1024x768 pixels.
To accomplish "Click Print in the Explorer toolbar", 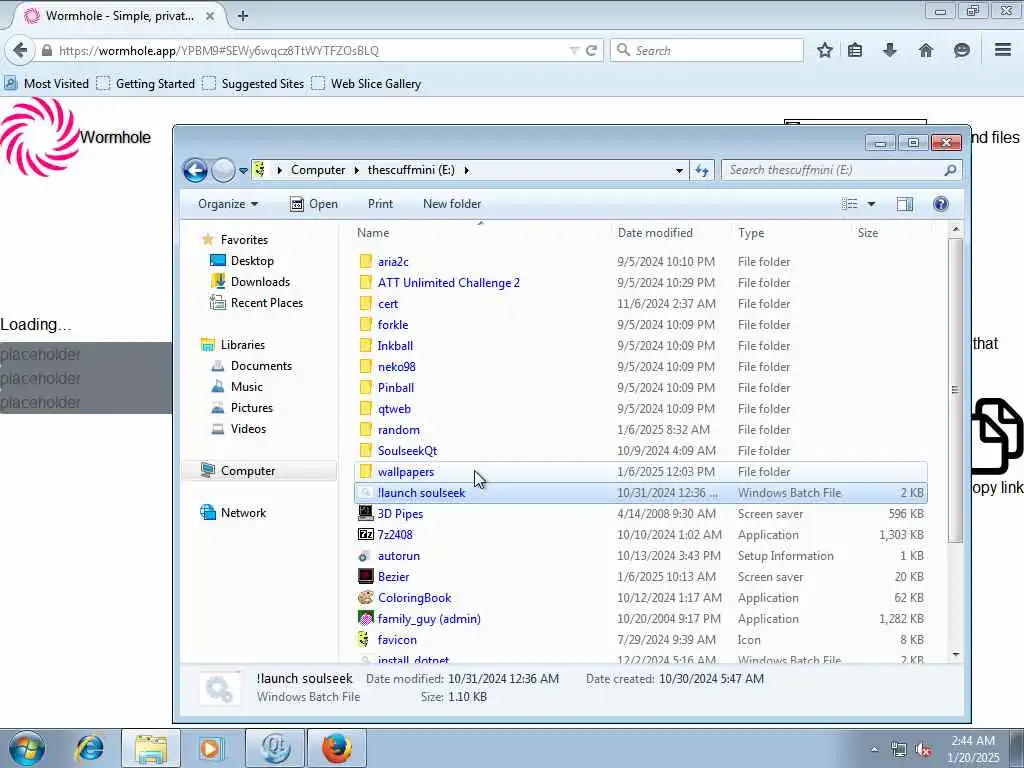I will coord(380,204).
